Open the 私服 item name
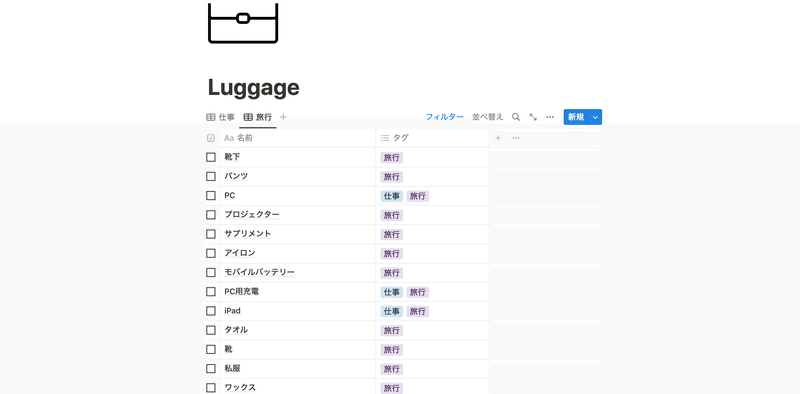800x394 pixels. pyautogui.click(x=232, y=368)
